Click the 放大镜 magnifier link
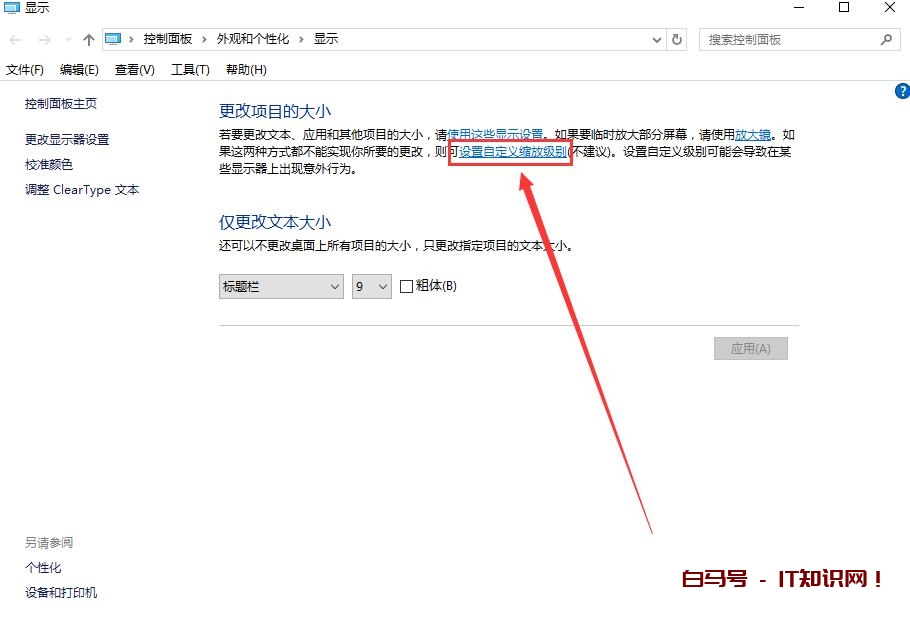 pyautogui.click(x=754, y=135)
